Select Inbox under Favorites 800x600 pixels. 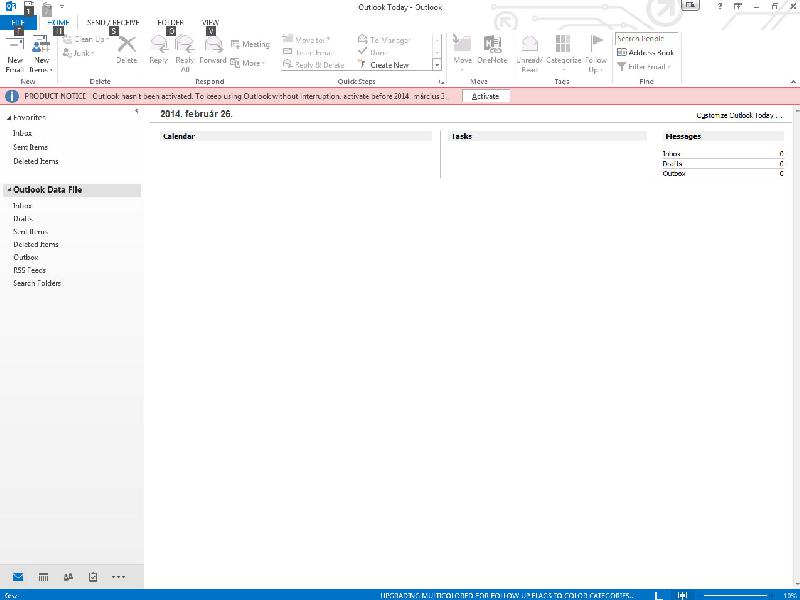pyautogui.click(x=22, y=133)
